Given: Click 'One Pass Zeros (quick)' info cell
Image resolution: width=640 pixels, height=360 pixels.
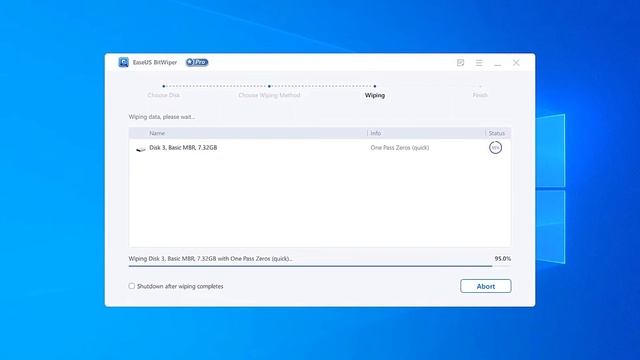Looking at the screenshot, I should click(x=400, y=148).
